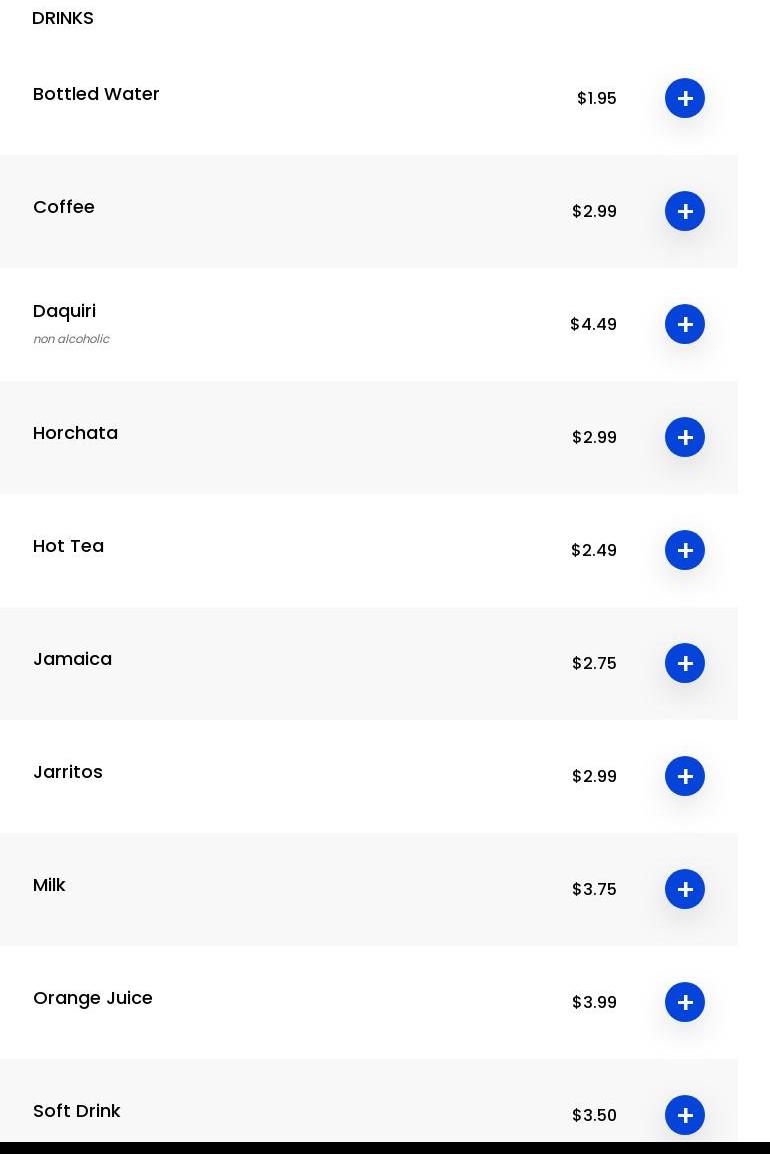Add Coffee using its plus button
Screen dimensions: 770x1154
point(685,211)
